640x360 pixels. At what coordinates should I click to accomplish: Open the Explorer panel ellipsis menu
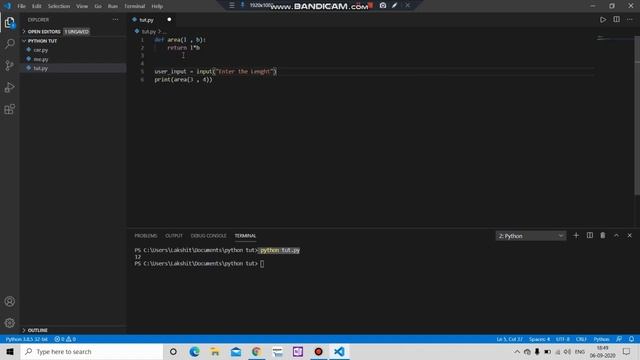[x=116, y=20]
